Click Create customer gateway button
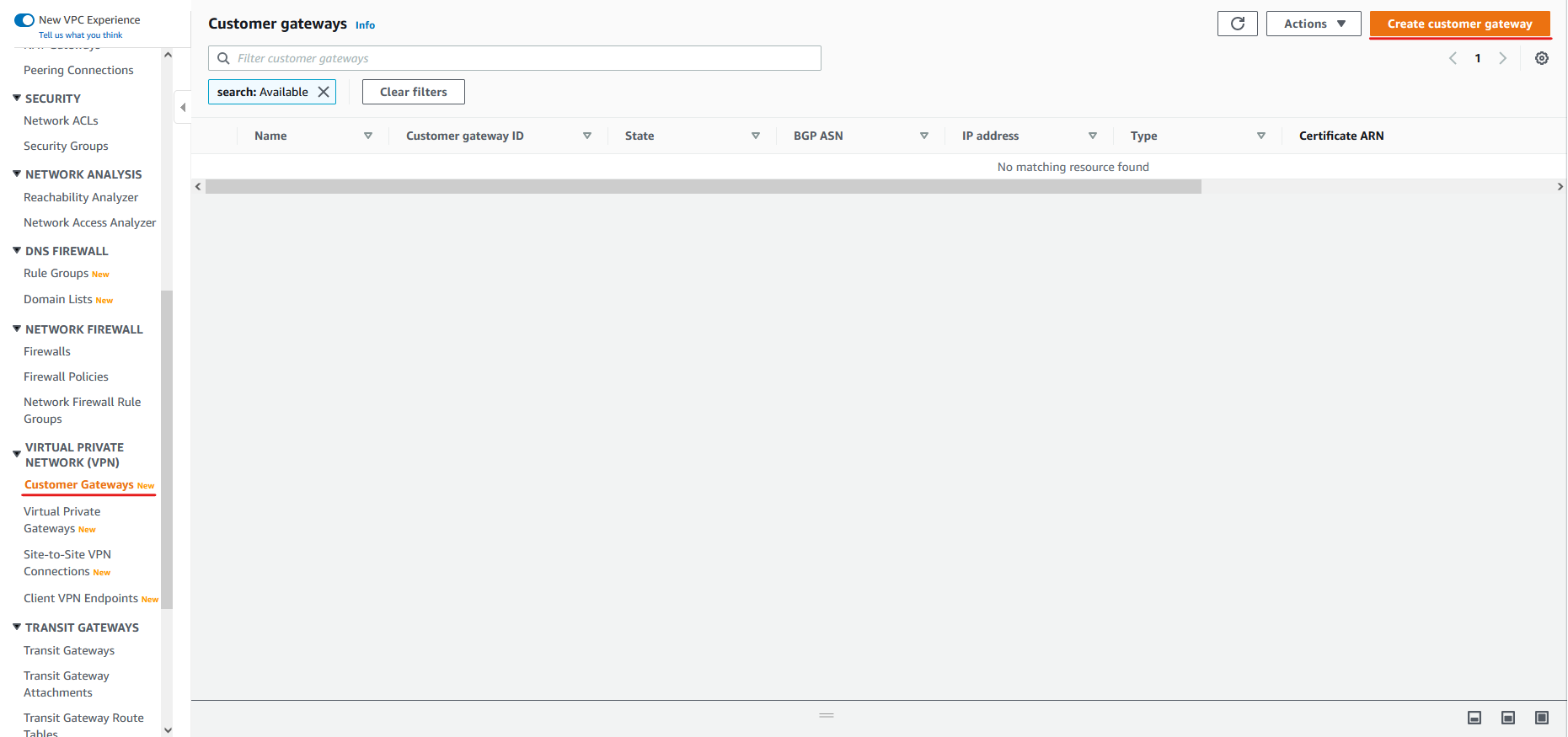This screenshot has height=737, width=1568. [x=1459, y=24]
